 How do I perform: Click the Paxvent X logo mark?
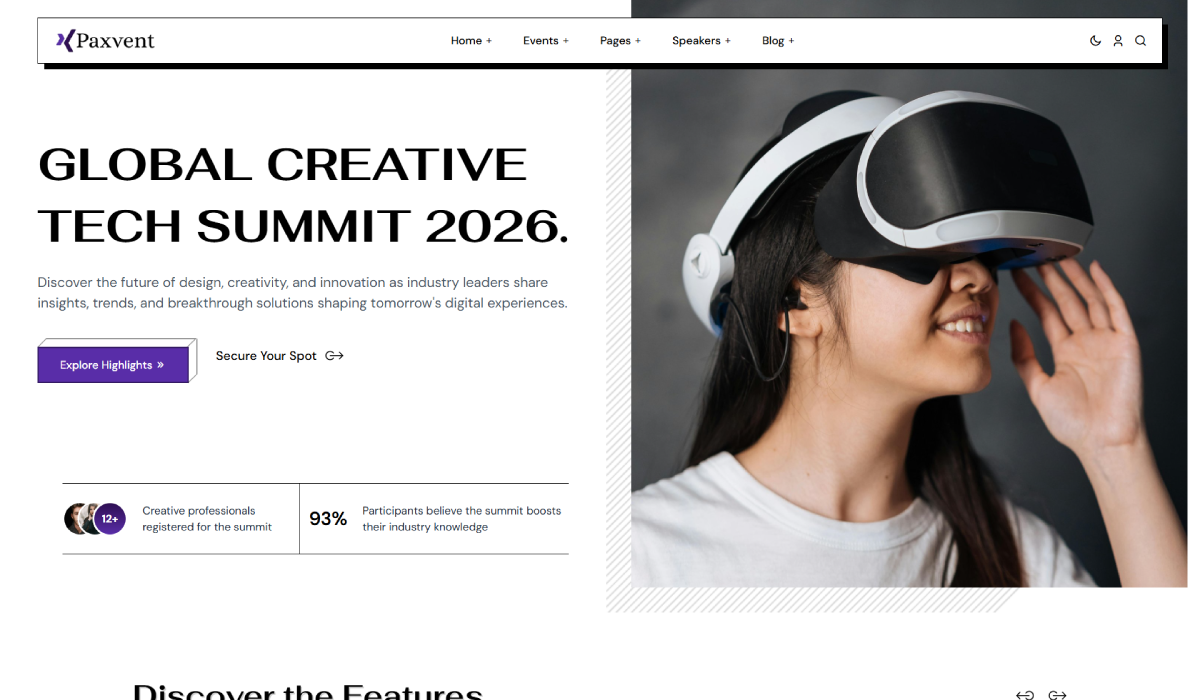pyautogui.click(x=65, y=41)
